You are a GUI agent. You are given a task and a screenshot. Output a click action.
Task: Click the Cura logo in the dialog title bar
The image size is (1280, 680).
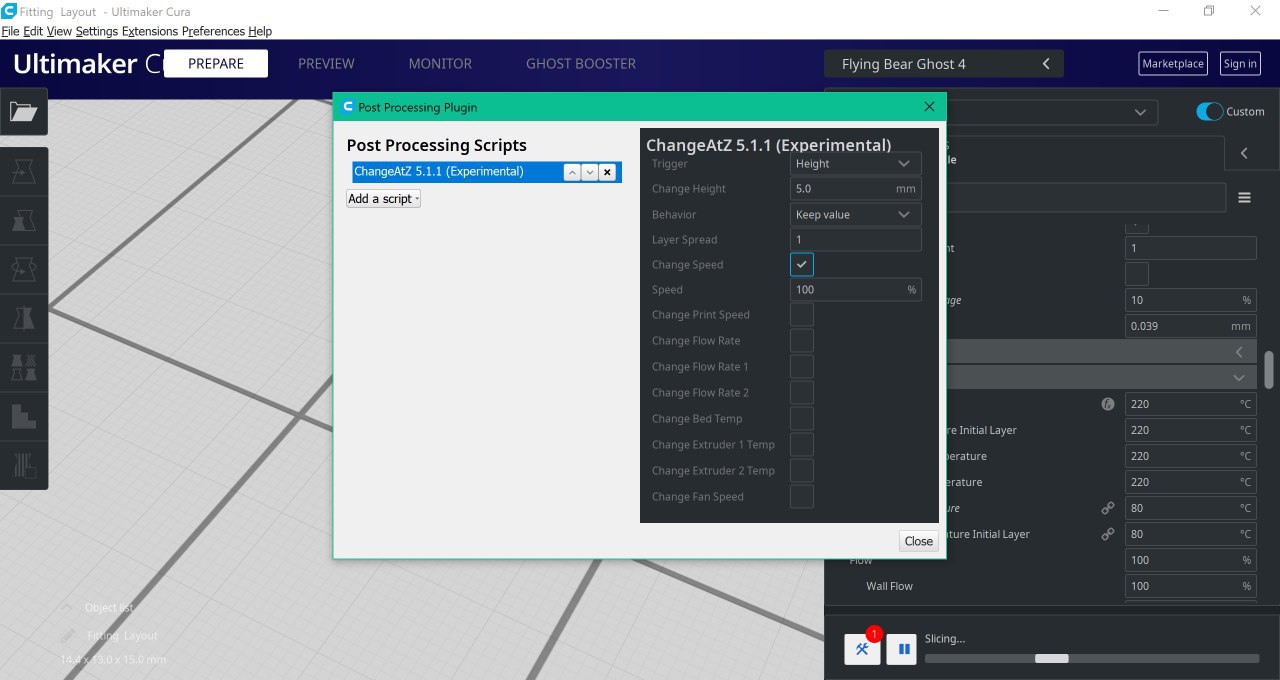348,107
